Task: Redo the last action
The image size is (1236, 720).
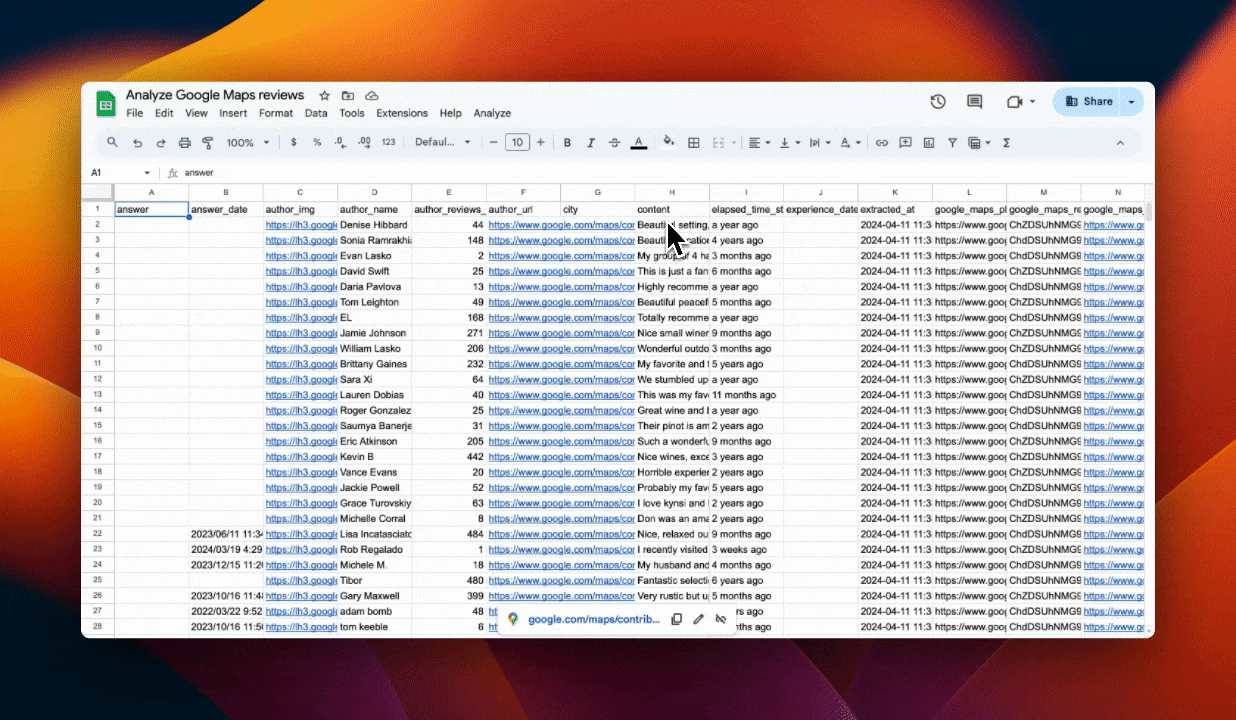Action: [x=161, y=143]
